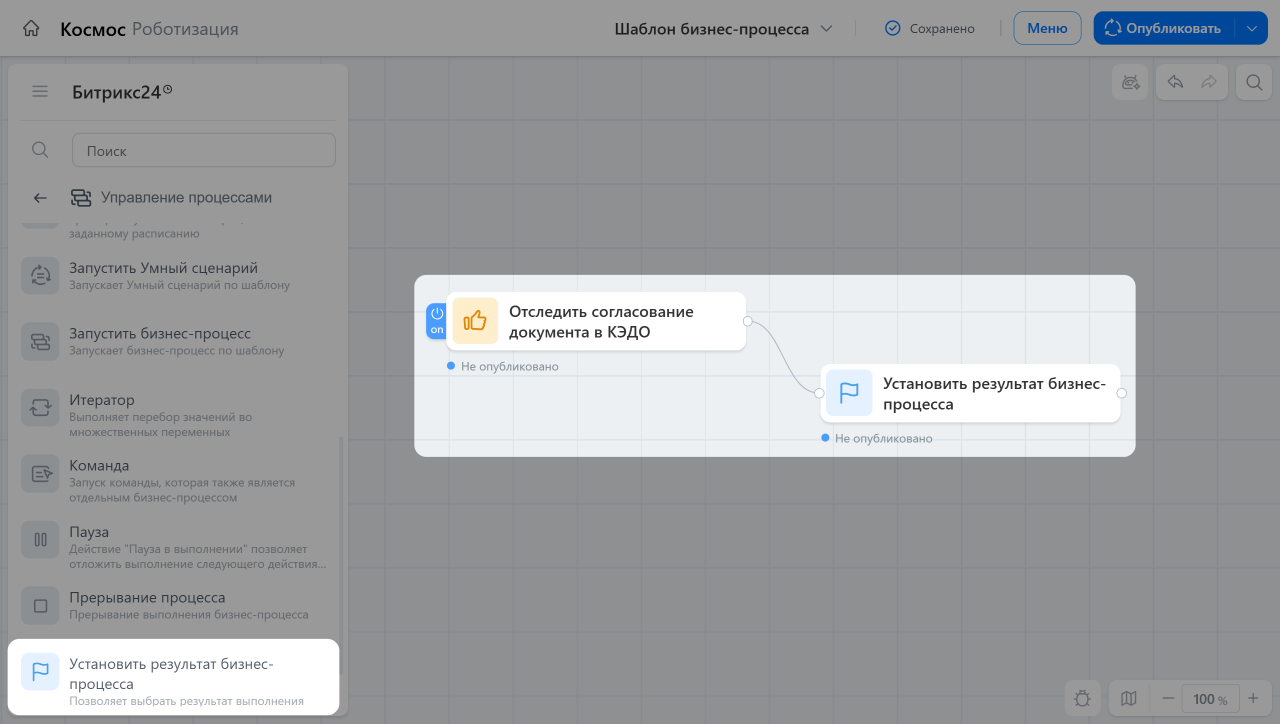Viewport: 1280px width, 724px height.
Task: Open the hamburger menu beside Битрикс24
Action: (40, 92)
